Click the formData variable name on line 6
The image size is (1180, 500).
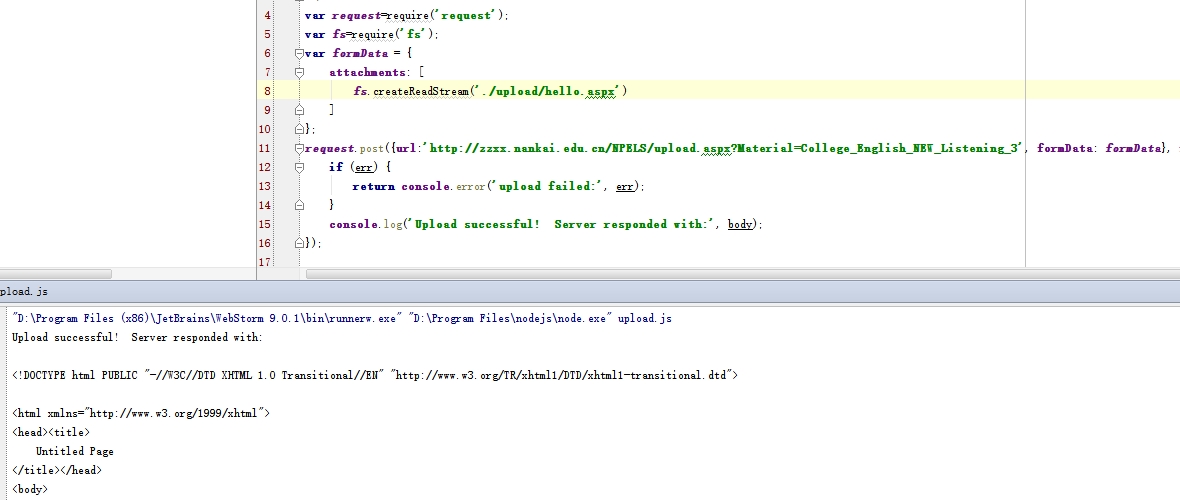coord(360,53)
